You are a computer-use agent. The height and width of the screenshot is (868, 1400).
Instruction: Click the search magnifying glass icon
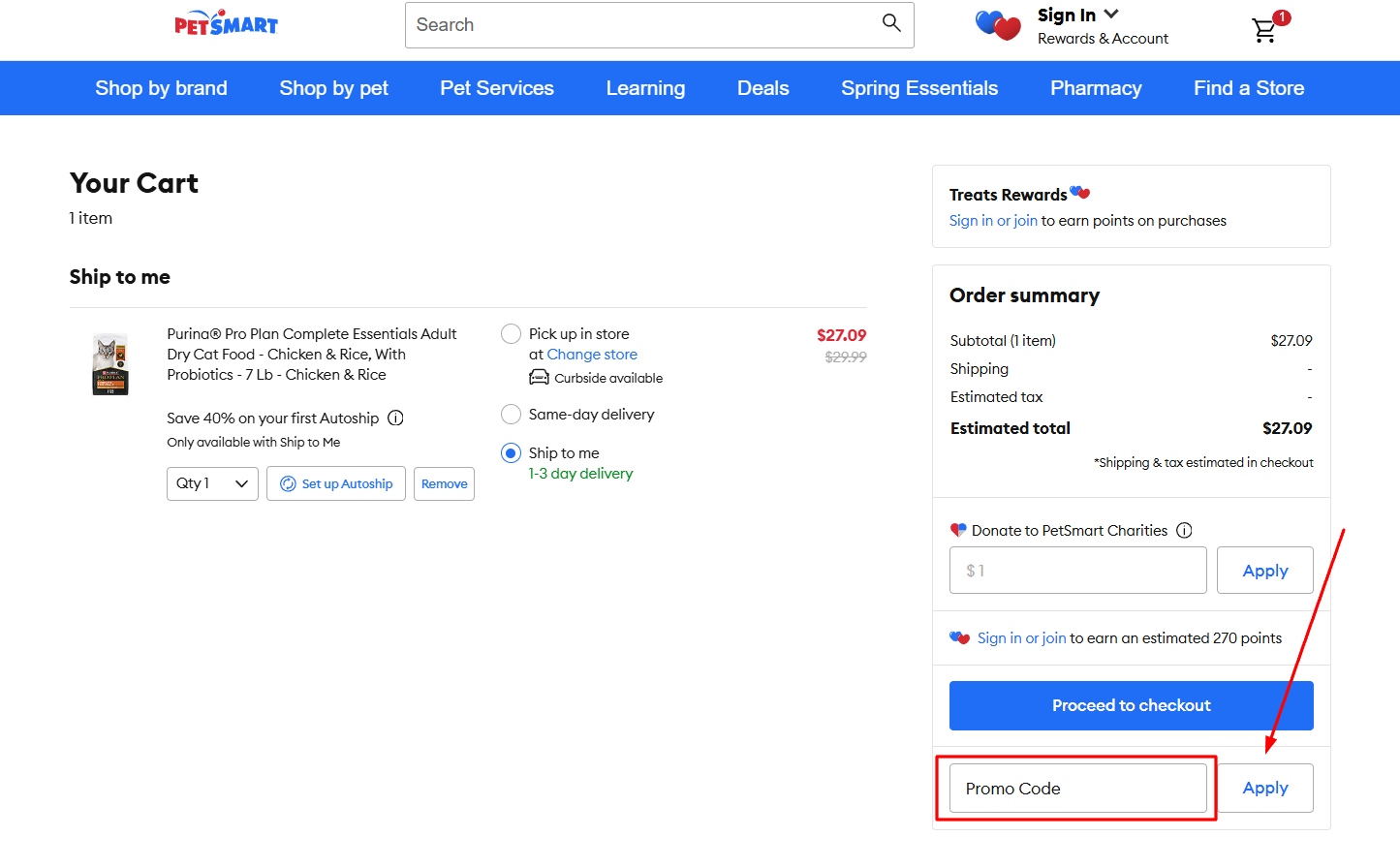click(890, 23)
